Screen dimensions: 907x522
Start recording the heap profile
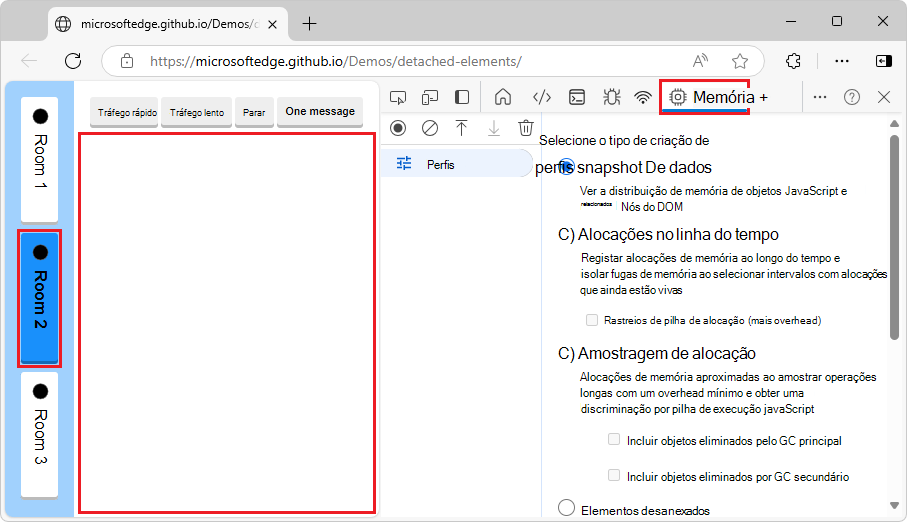coord(398,128)
